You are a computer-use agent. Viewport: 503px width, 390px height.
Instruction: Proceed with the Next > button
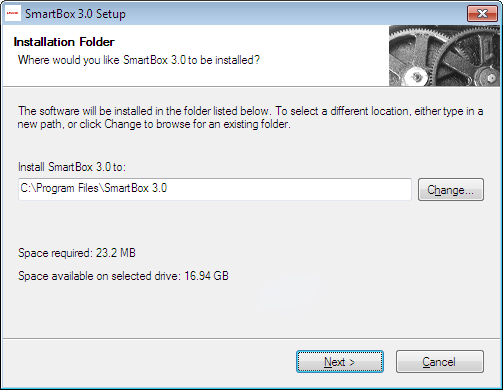point(340,362)
